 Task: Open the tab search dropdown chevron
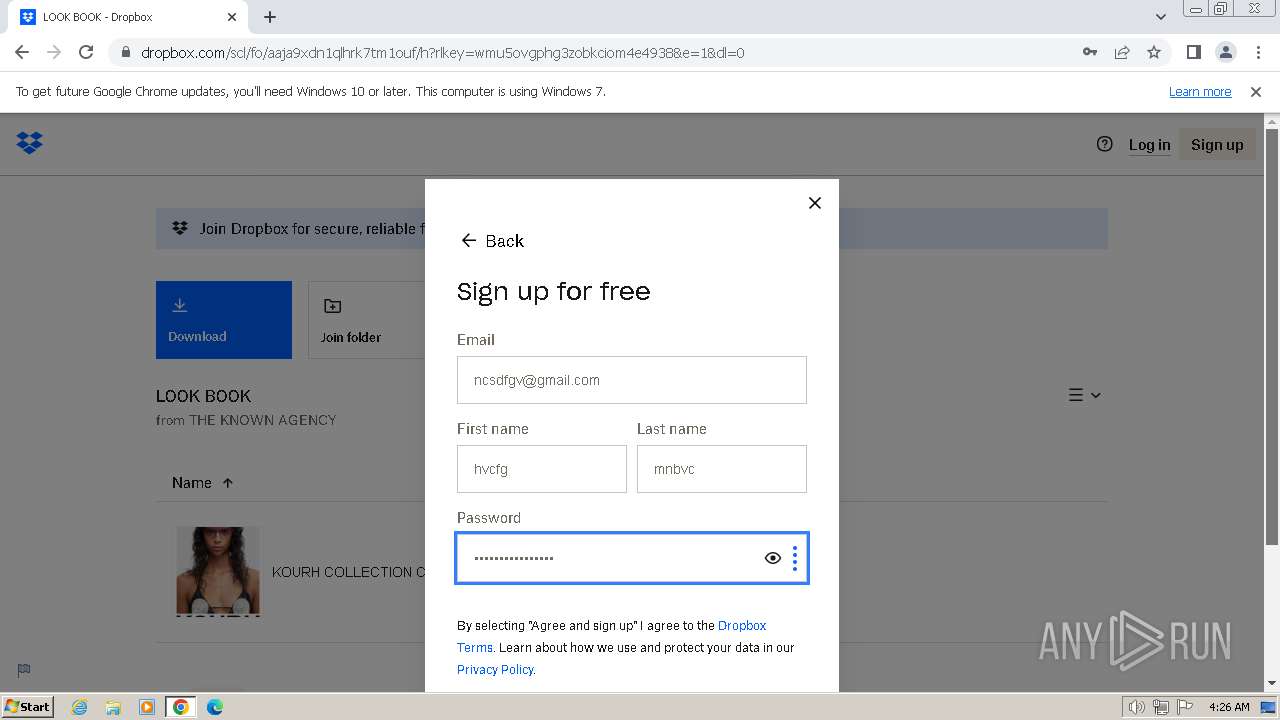coord(1160,17)
